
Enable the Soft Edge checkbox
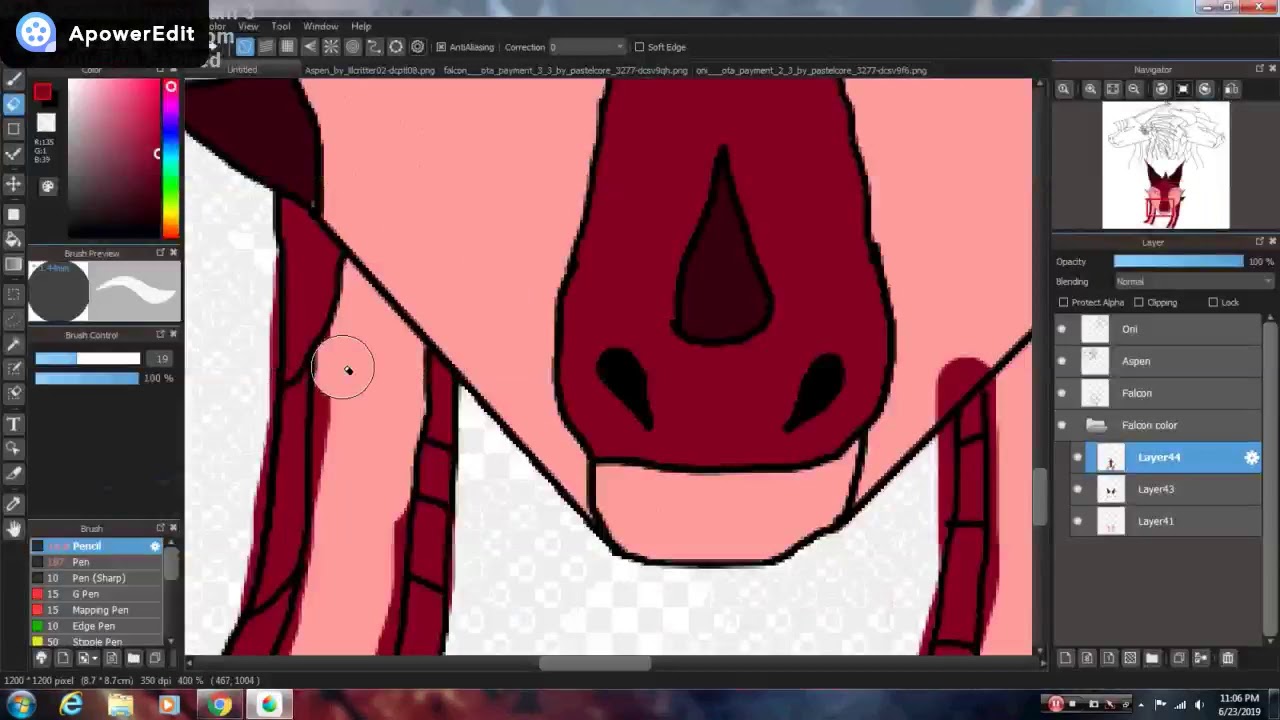[x=639, y=47]
